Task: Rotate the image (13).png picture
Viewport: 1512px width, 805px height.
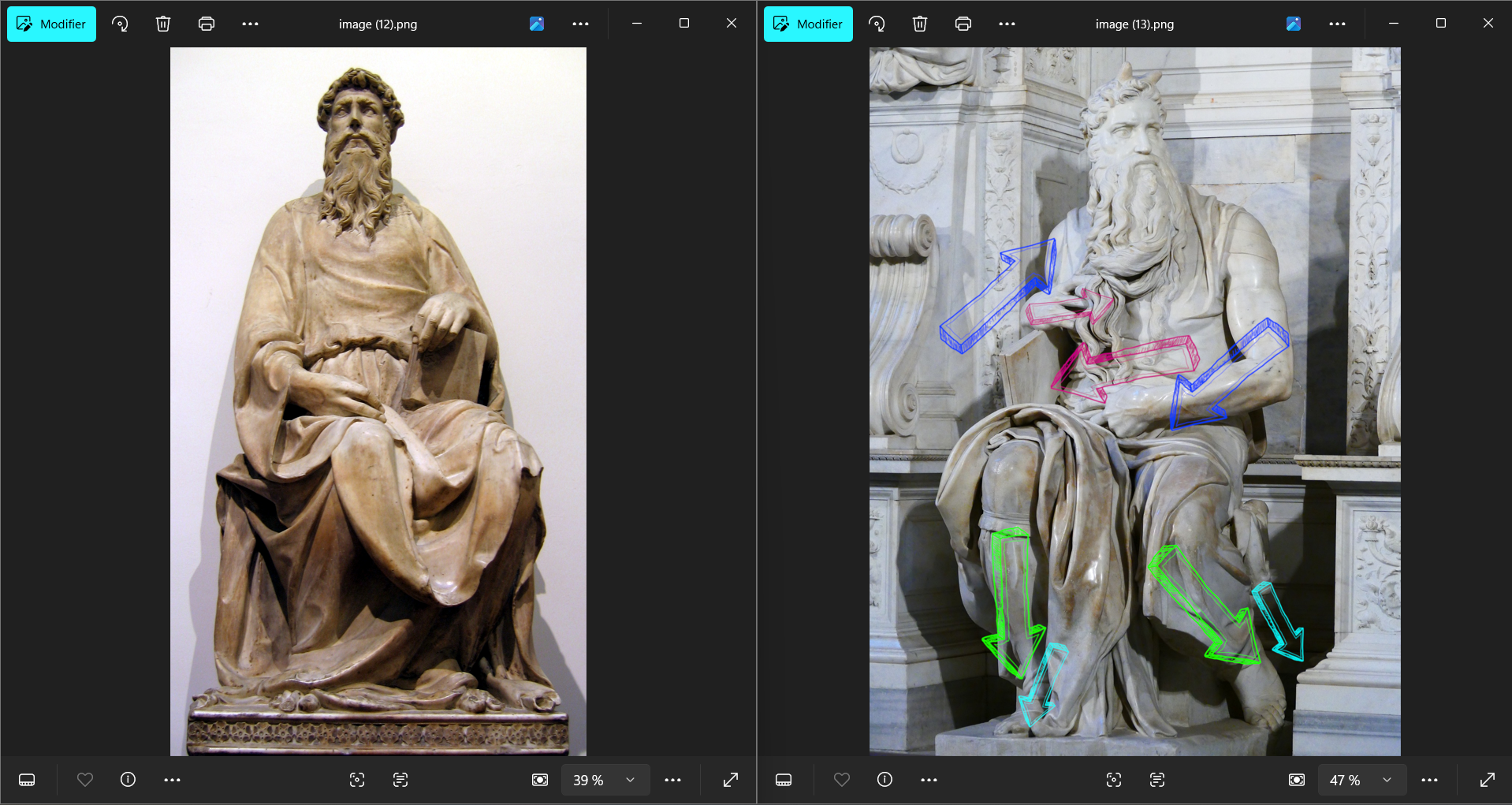Action: click(x=877, y=24)
